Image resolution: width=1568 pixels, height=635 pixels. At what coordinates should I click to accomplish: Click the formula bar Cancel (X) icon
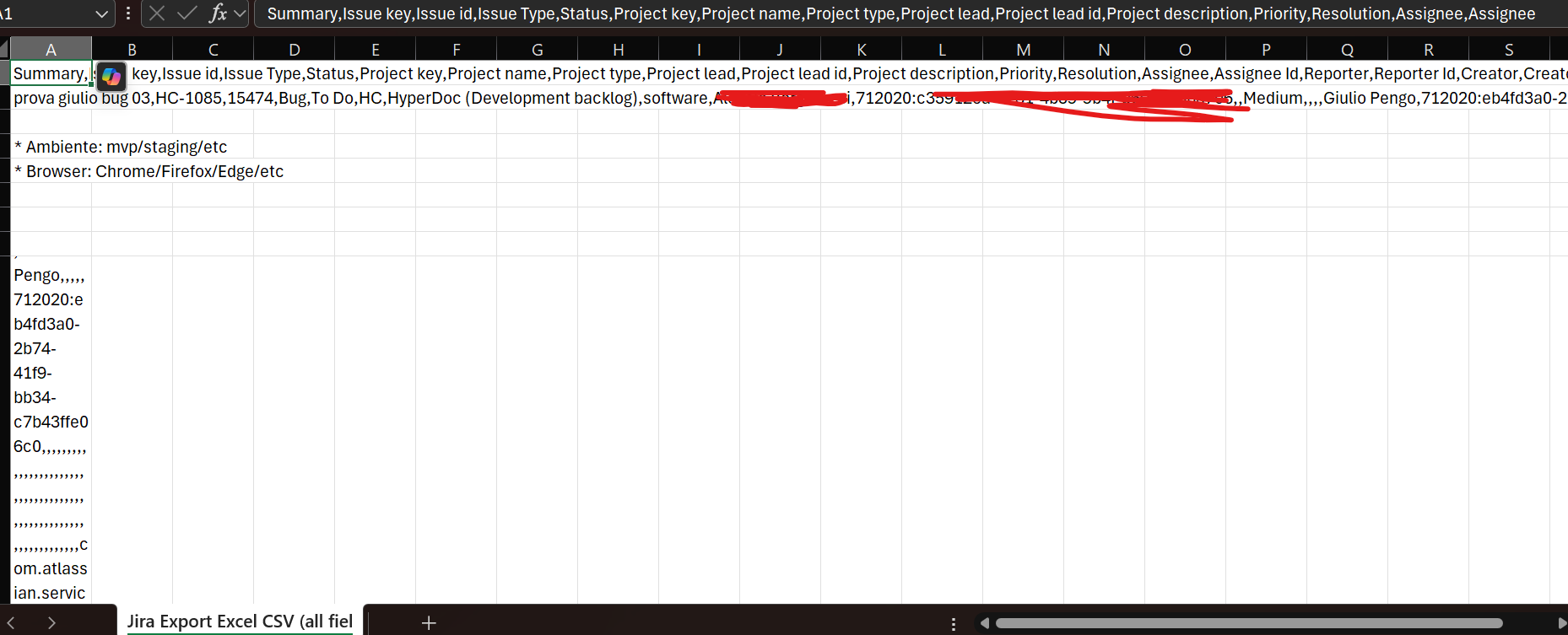tap(157, 13)
